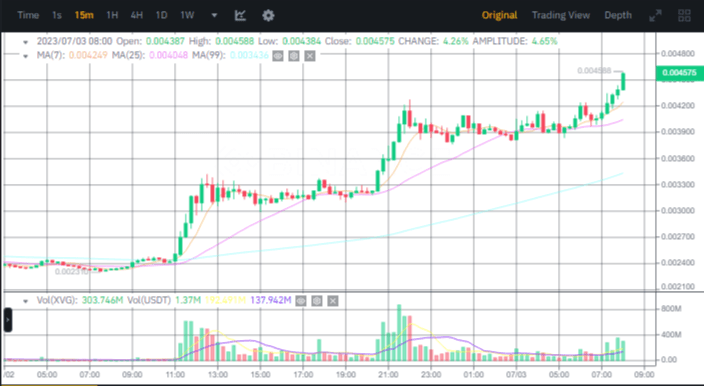The height and width of the screenshot is (386, 704).
Task: Open settings for the Vol indicator
Action: [317, 300]
